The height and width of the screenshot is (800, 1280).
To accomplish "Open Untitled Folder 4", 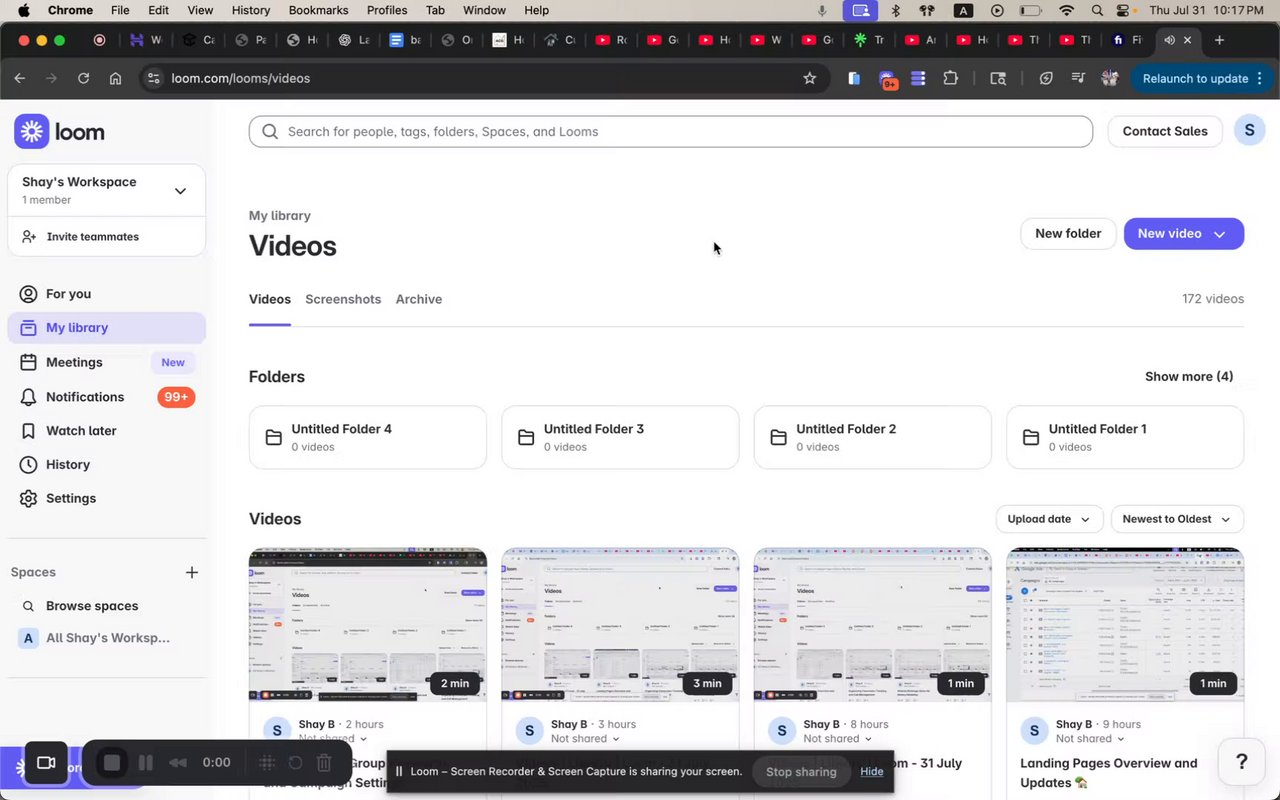I will tap(368, 437).
